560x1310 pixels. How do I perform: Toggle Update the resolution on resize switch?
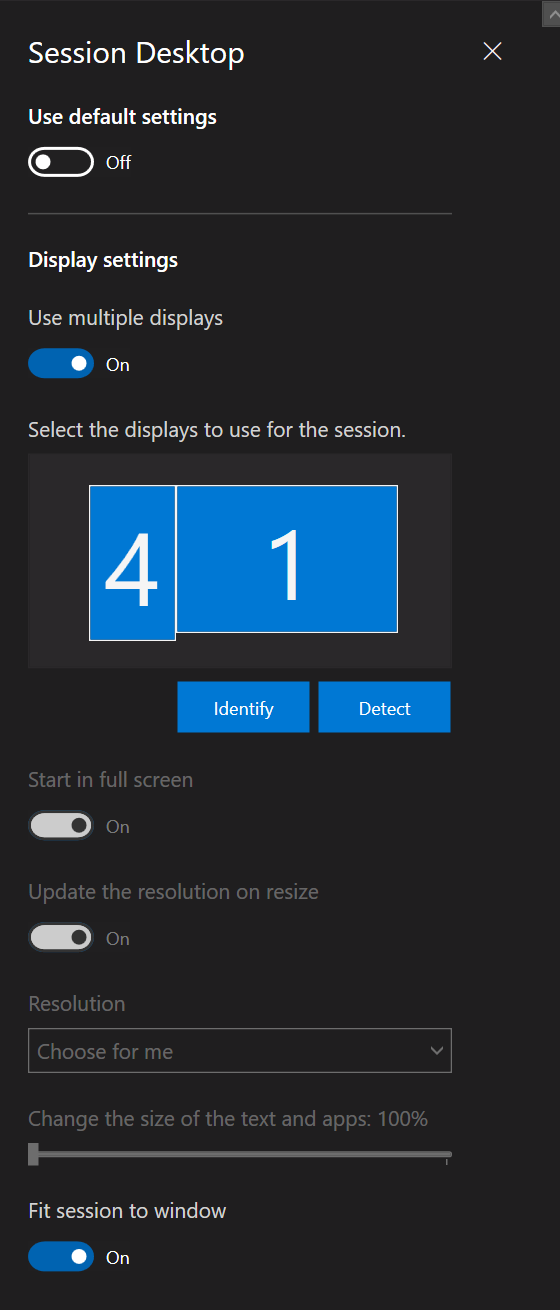(61, 938)
